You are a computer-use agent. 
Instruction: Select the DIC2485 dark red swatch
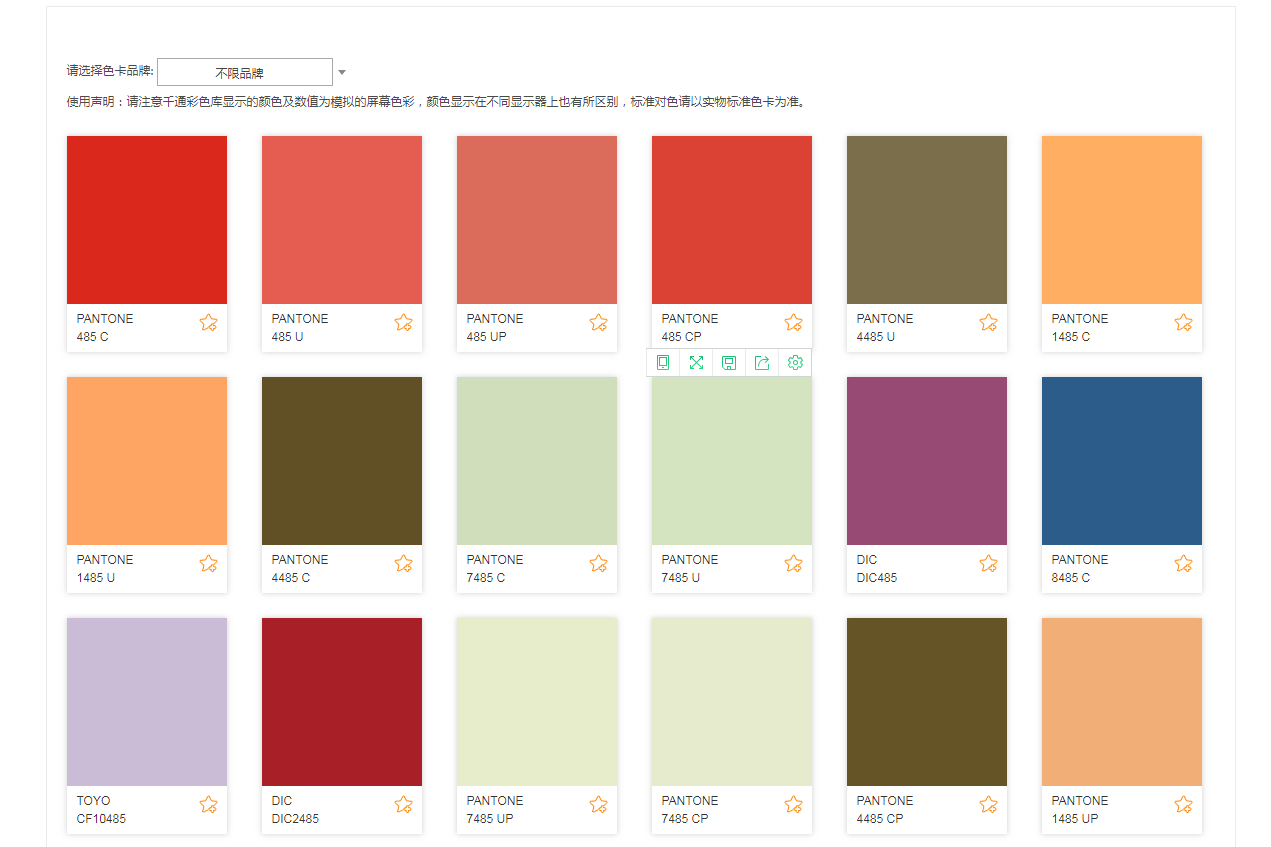[342, 702]
